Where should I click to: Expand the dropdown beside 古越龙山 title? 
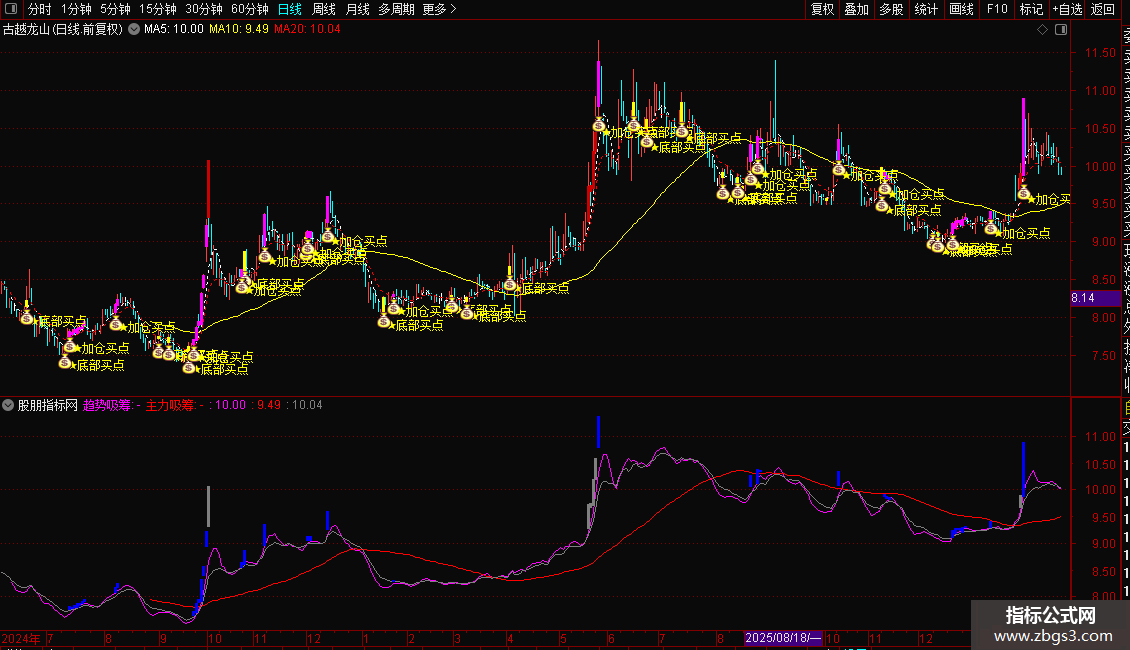[134, 30]
